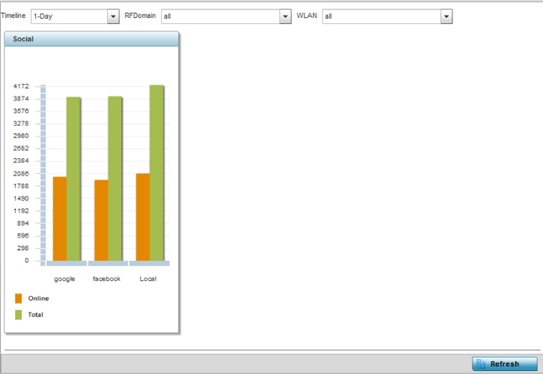Click the Refresh button icon
Image resolution: width=543 pixels, height=374 pixels.
481,364
